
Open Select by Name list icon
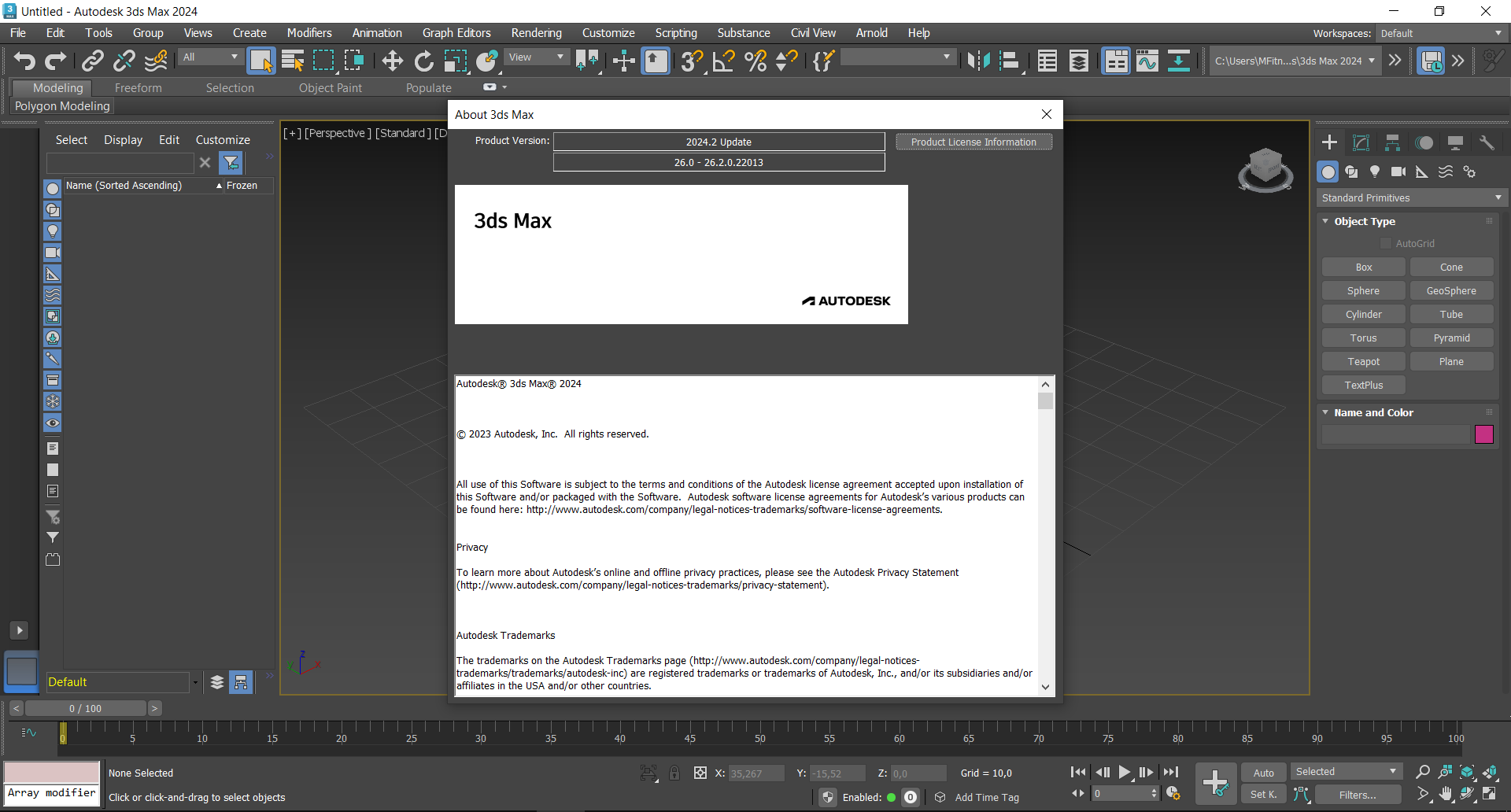pyautogui.click(x=293, y=61)
